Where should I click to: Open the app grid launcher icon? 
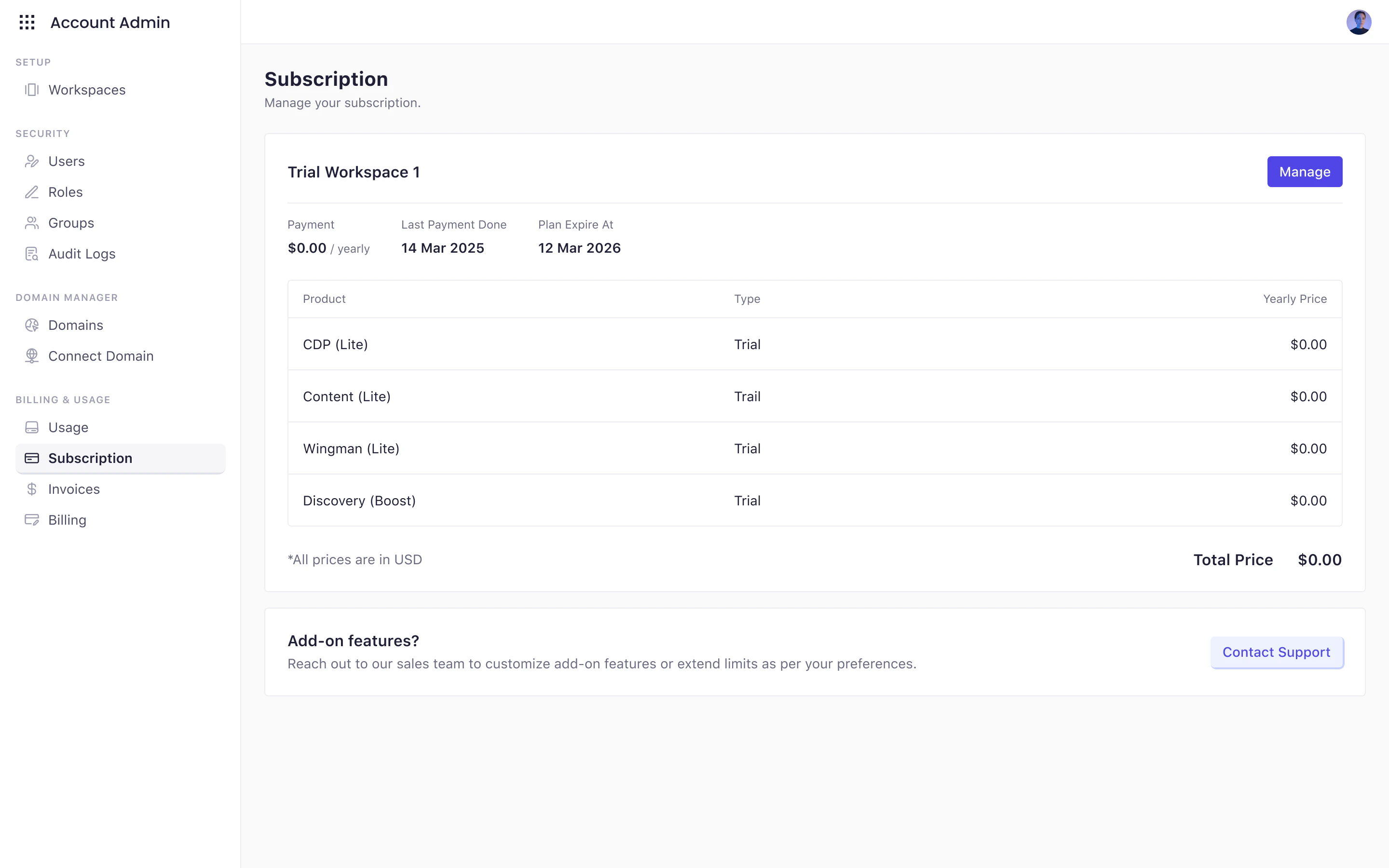pos(27,22)
